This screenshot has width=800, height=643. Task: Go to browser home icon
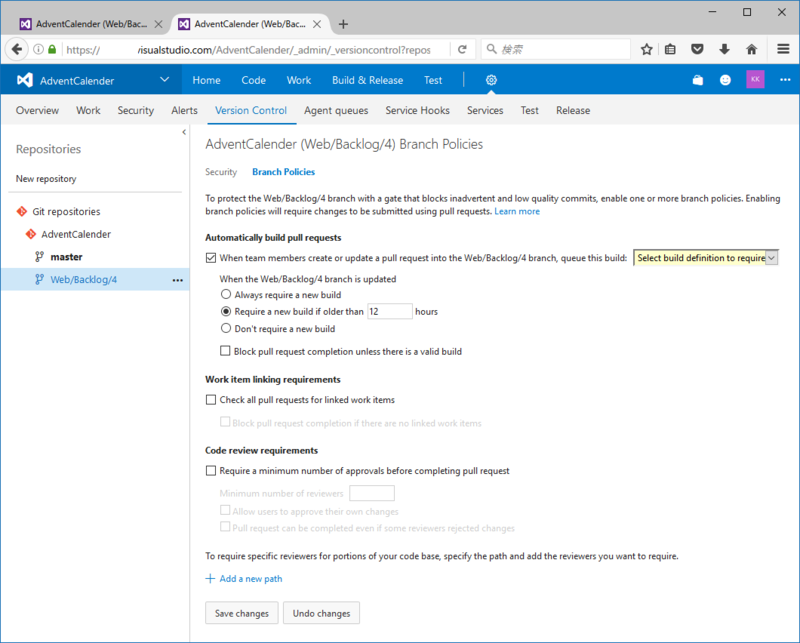pos(751,50)
